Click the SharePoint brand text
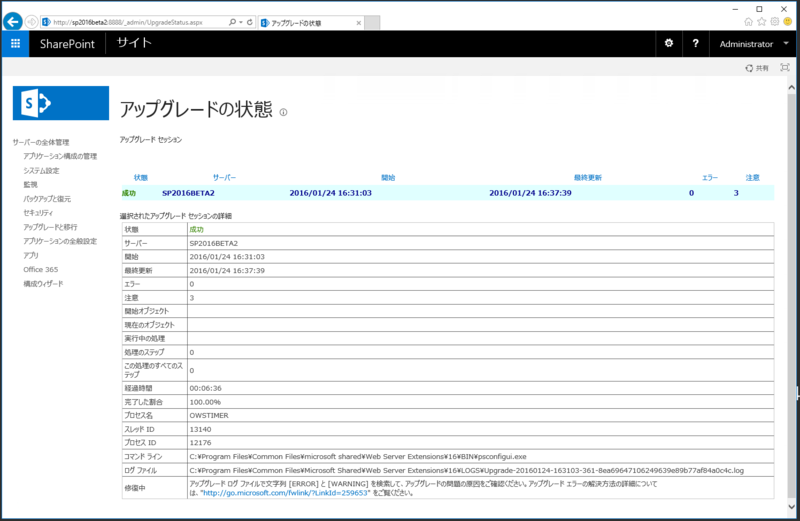Viewport: 800px width, 521px height. pyautogui.click(x=67, y=44)
